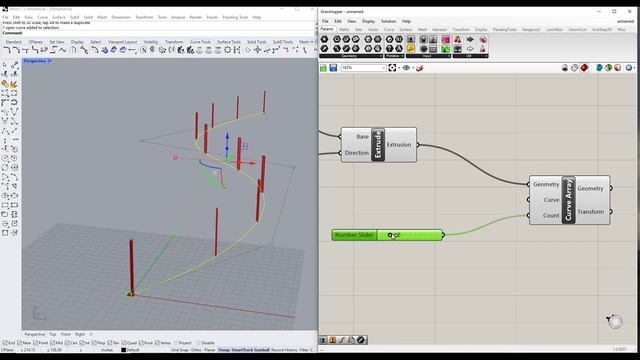Click the black Default layer swatch
The image size is (640, 360).
click(124, 350)
